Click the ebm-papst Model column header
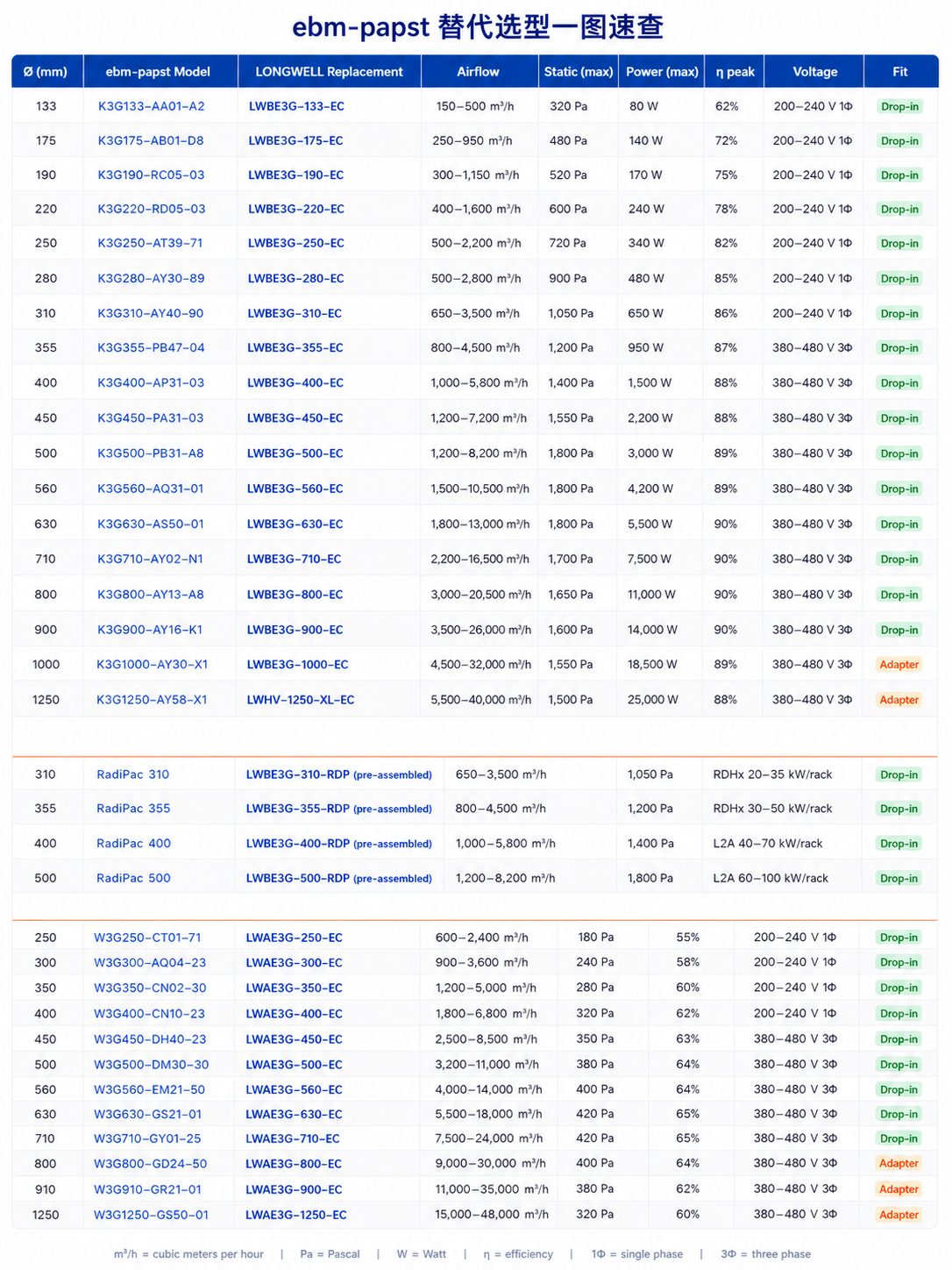 point(159,72)
